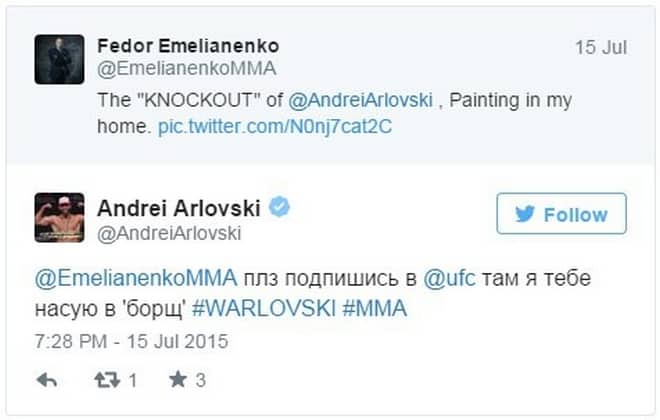
Task: Click the Twitter bird on Follow button
Action: click(525, 214)
